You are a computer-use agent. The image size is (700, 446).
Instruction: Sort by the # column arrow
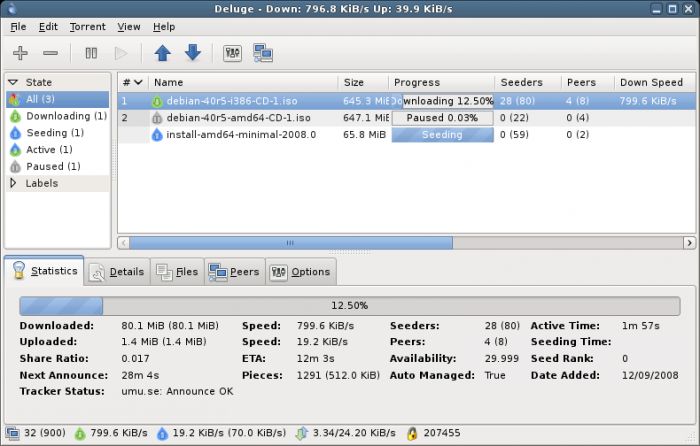pos(138,82)
